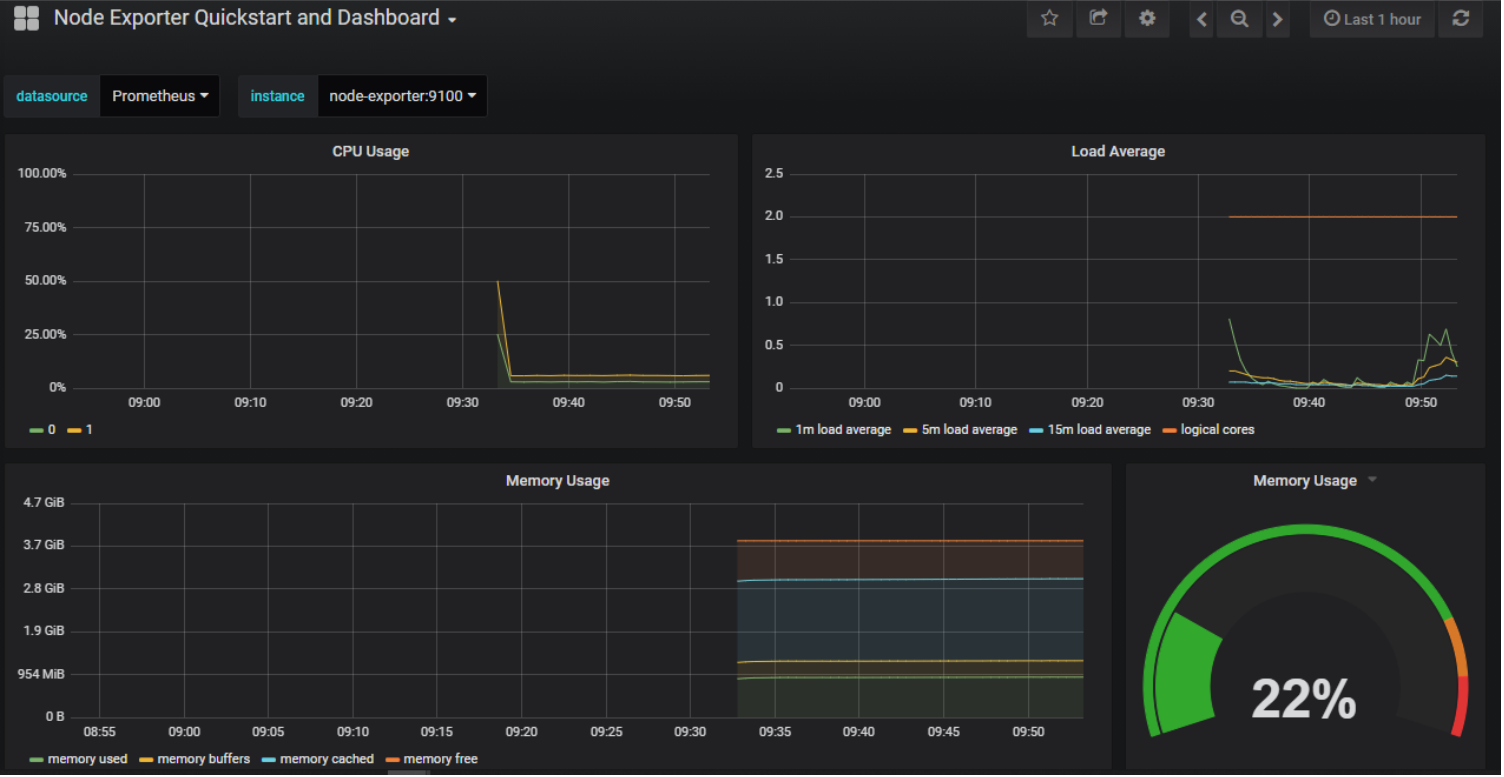Shift time range forward arrow
The height and width of the screenshot is (777, 1504).
tap(1277, 19)
